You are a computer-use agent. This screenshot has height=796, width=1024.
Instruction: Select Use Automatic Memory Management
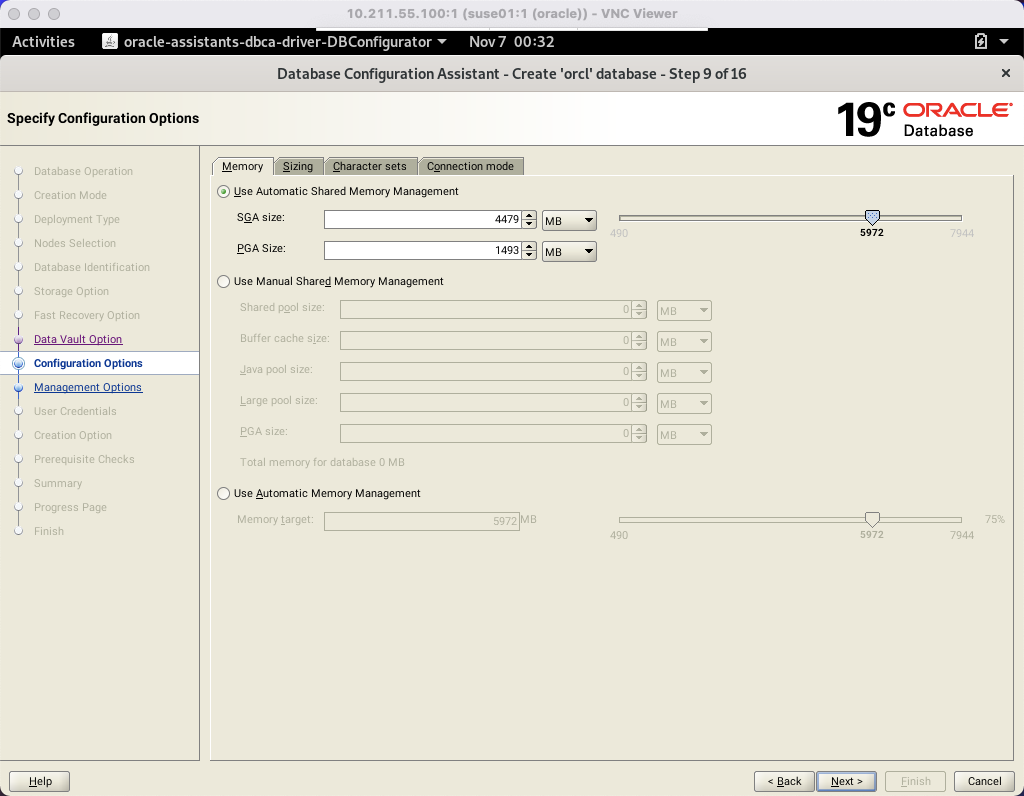pos(223,494)
